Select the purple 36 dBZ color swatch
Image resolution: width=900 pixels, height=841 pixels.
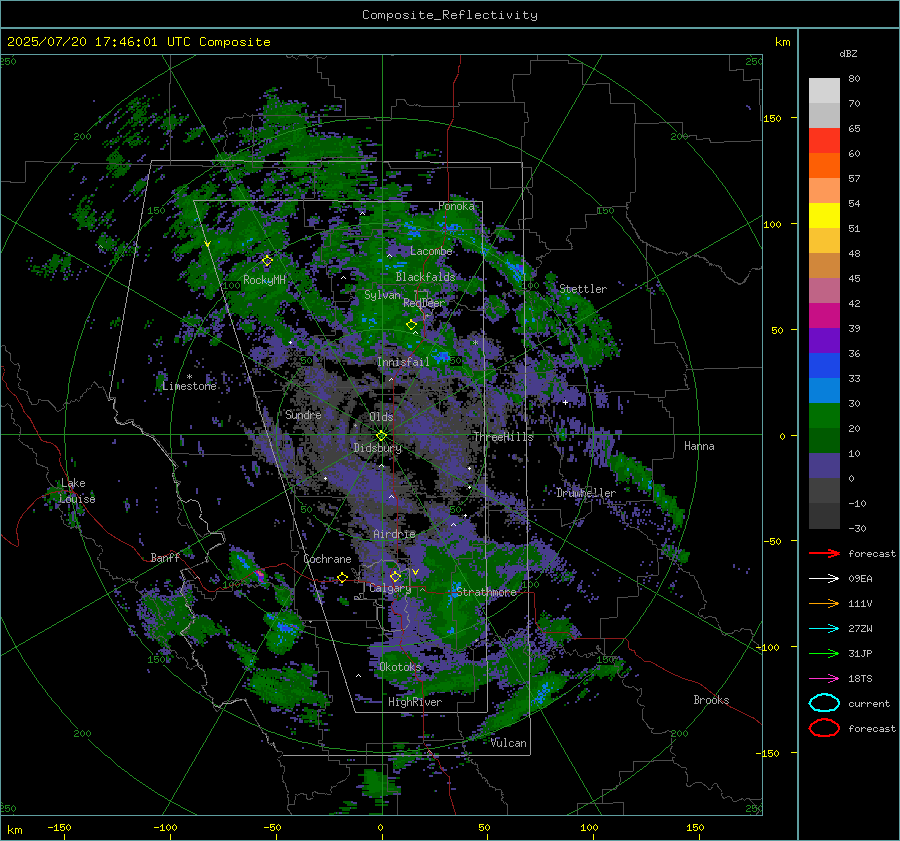tap(824, 340)
